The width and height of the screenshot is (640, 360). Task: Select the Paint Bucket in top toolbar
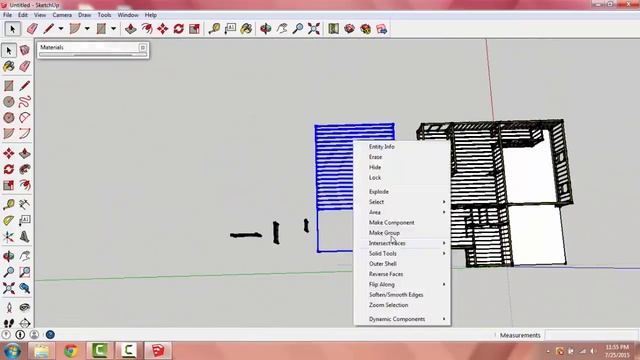[246, 29]
